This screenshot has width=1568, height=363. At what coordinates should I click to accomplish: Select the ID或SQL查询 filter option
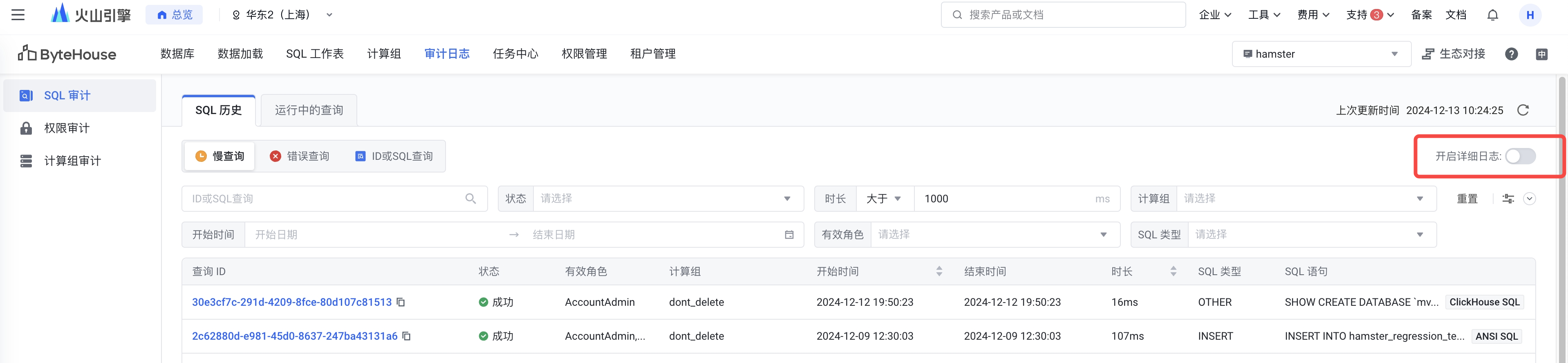[394, 157]
